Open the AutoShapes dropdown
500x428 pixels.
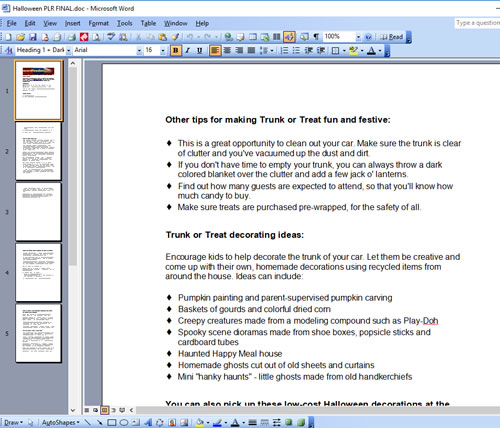60,423
